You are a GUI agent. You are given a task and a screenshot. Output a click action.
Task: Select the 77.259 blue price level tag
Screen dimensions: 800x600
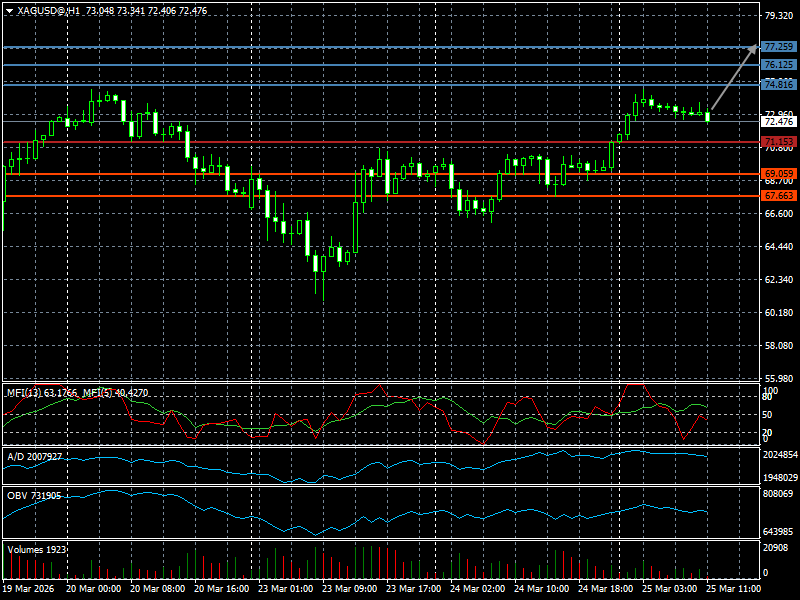click(778, 47)
